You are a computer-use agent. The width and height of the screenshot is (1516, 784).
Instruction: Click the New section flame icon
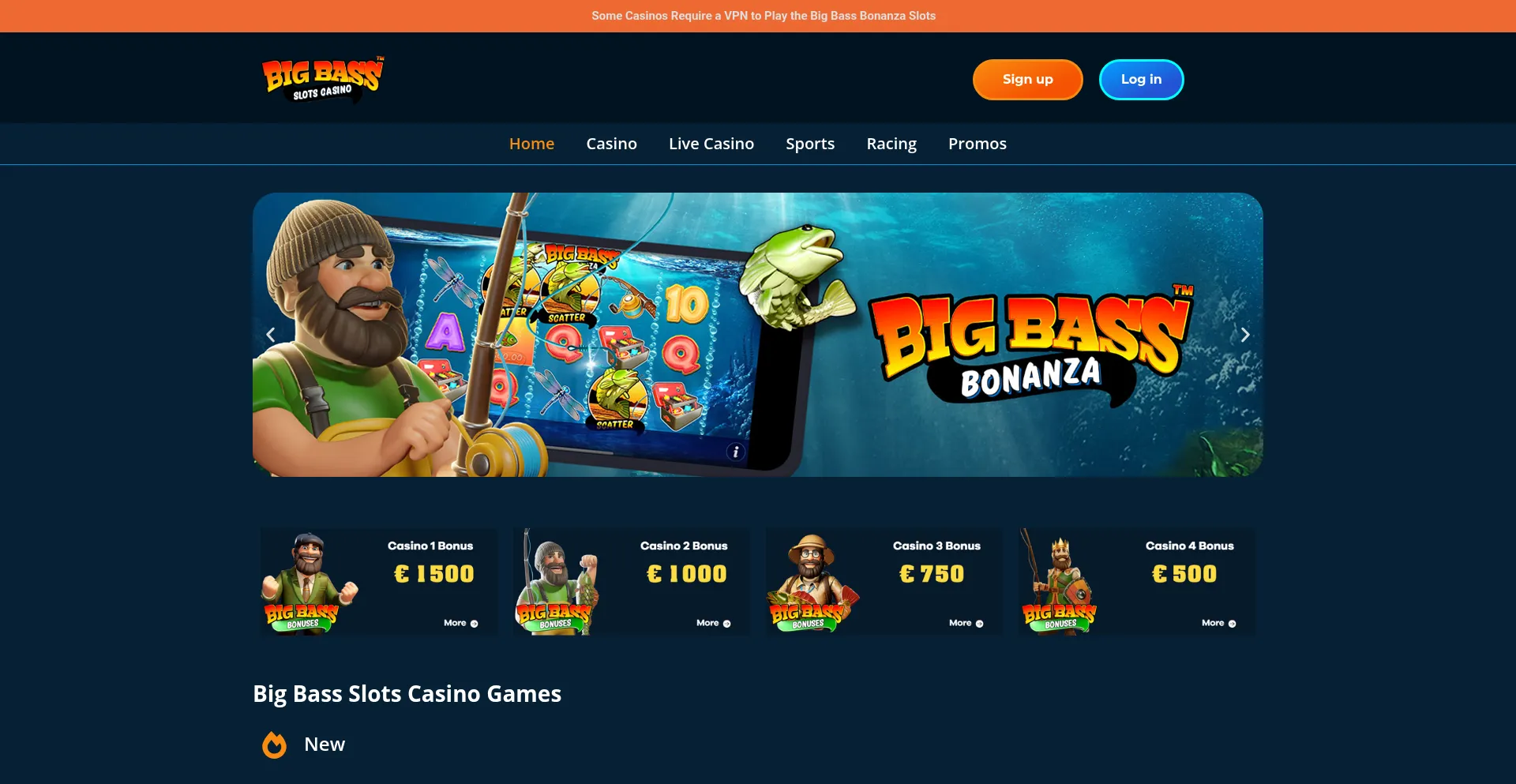click(x=275, y=745)
